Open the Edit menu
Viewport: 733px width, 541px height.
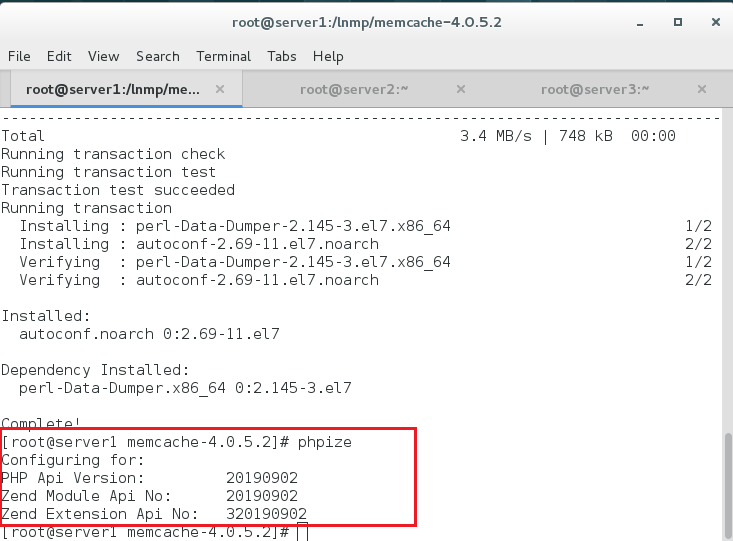59,57
